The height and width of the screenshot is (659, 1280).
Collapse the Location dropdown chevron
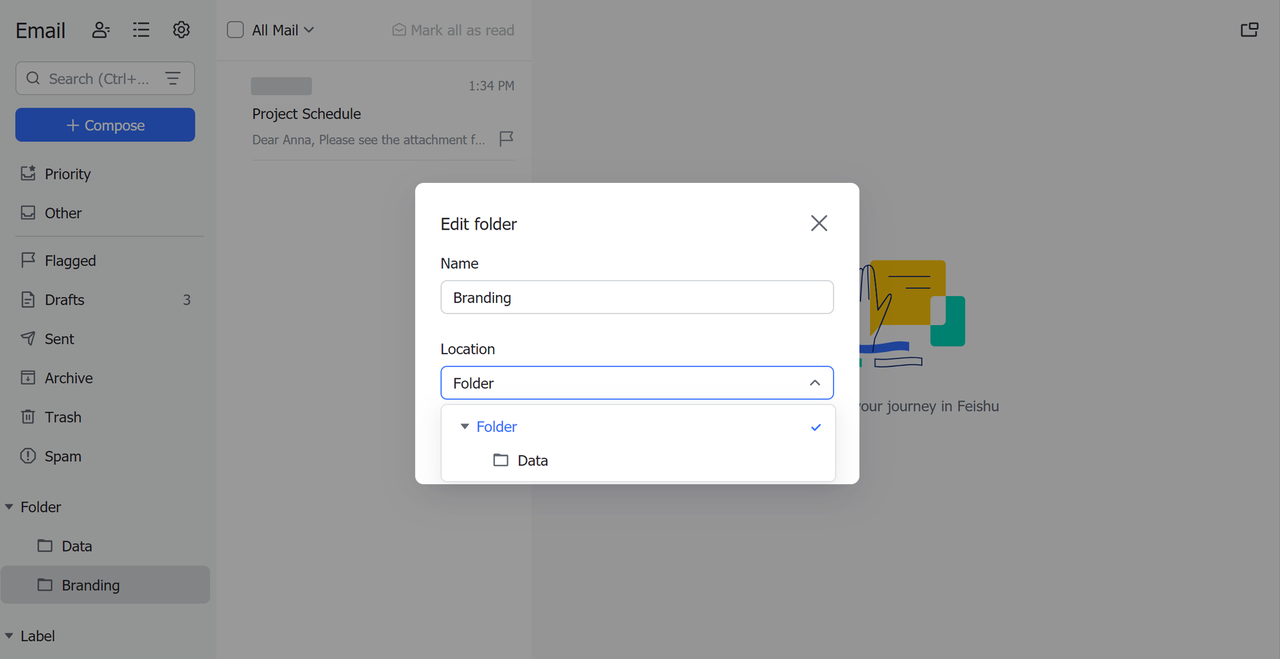[x=815, y=383]
